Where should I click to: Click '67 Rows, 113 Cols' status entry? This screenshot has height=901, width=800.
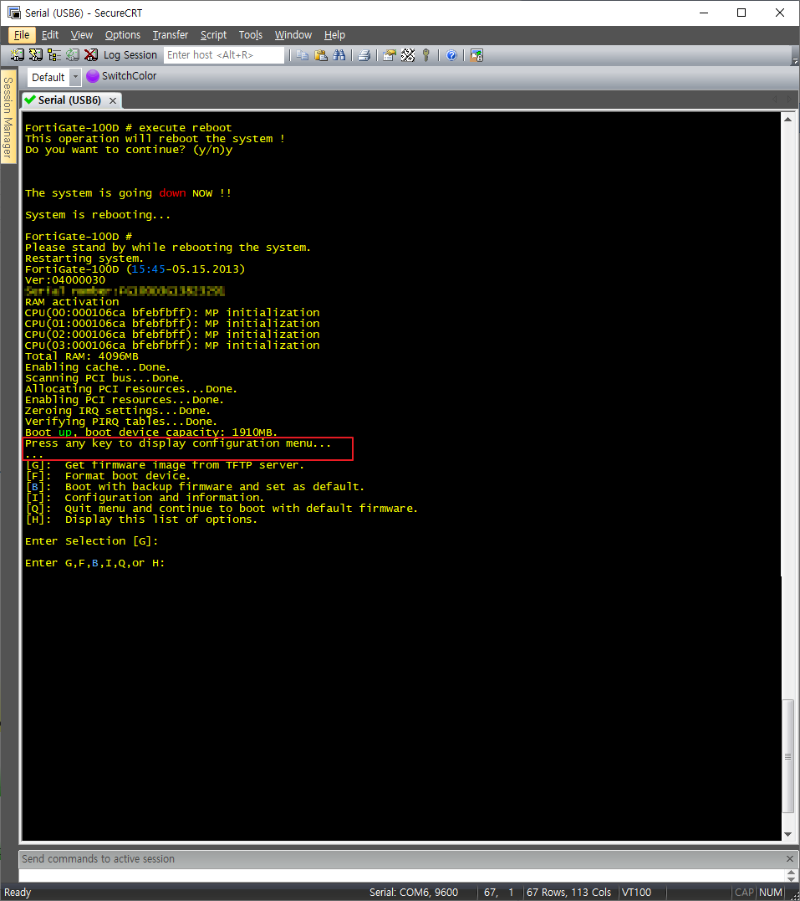point(569,892)
